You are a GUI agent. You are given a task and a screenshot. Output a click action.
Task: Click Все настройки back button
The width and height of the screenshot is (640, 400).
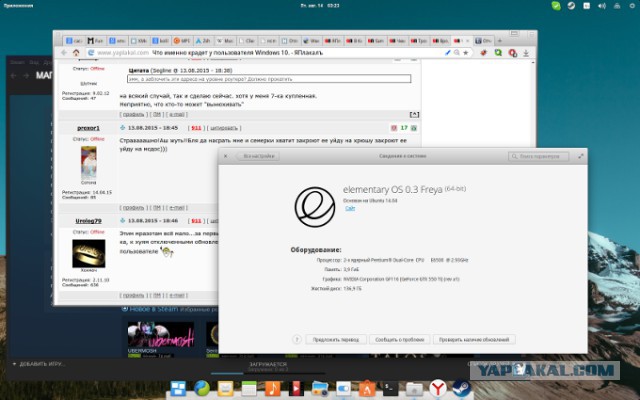coord(258,156)
